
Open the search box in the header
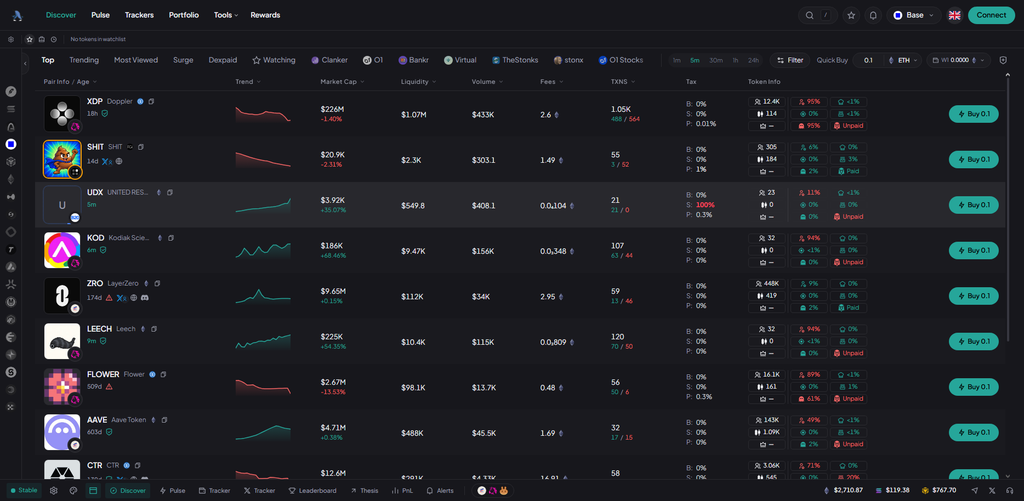click(818, 15)
